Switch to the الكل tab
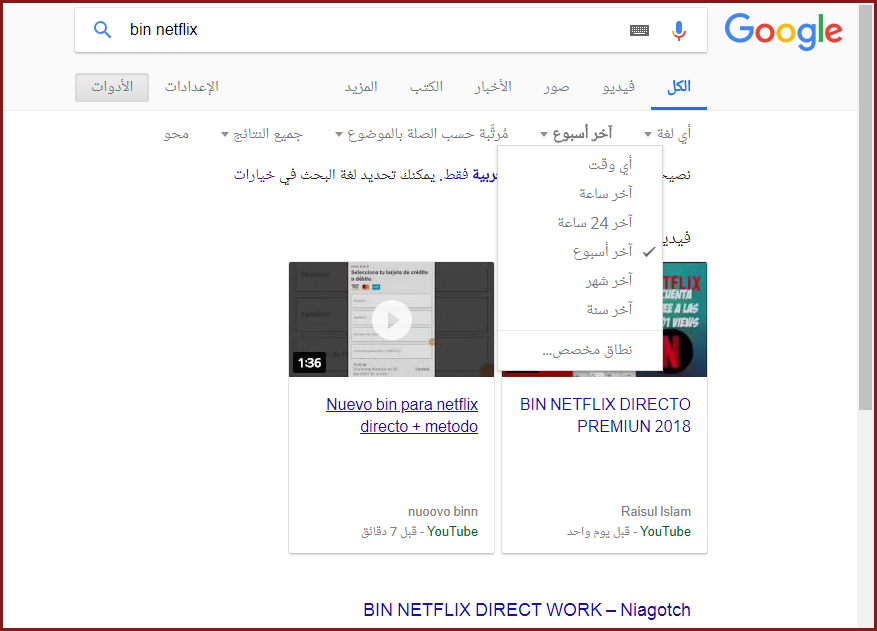Viewport: 877px width, 631px height. coord(678,87)
